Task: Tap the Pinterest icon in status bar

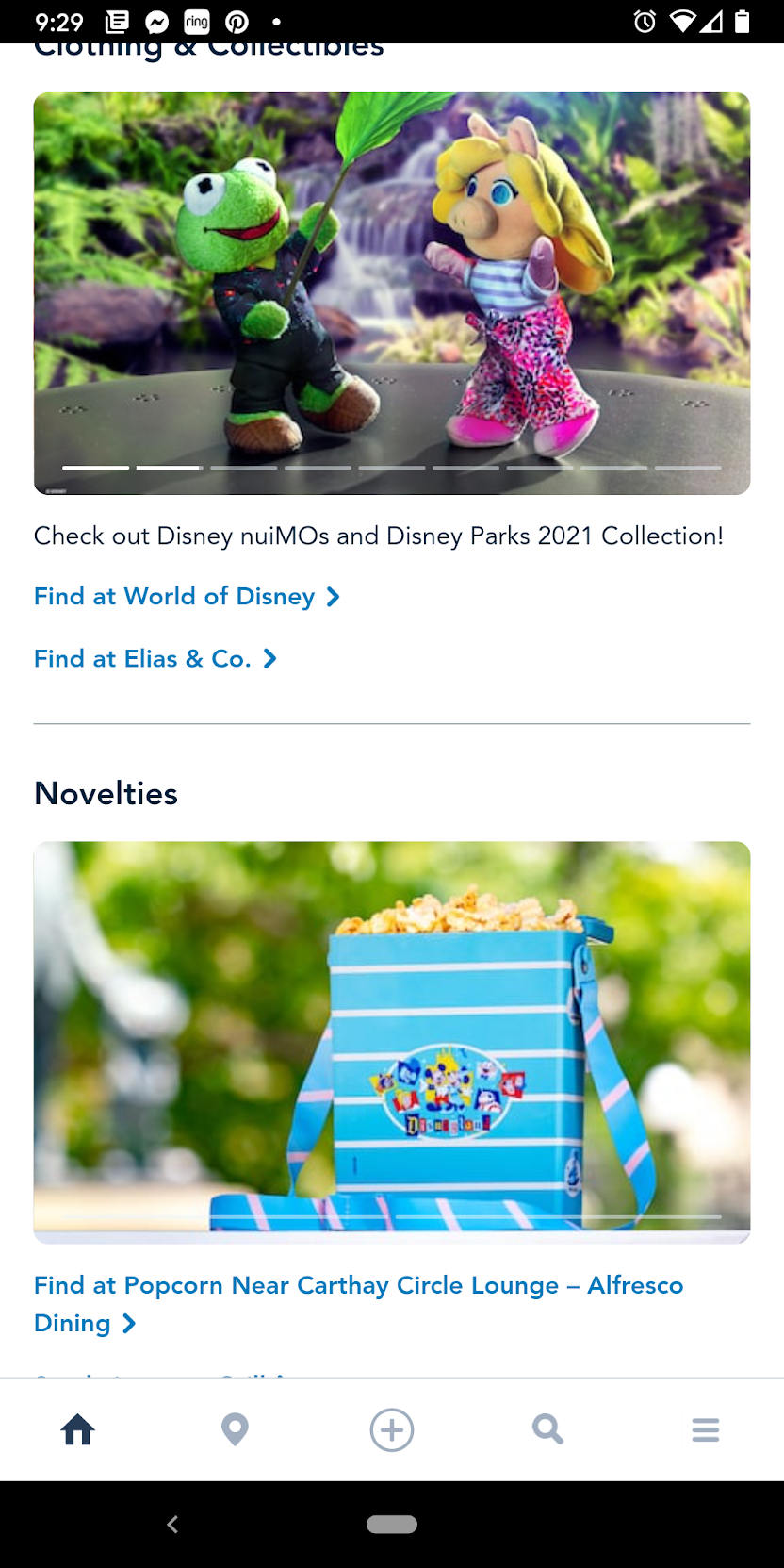Action: [x=237, y=22]
